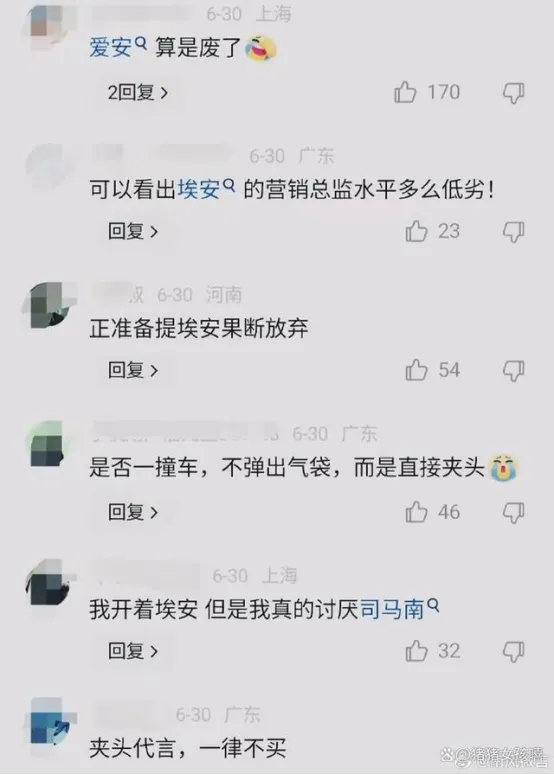Open 回复 under the 直接夹头 comment
Viewport: 554px width, 775px height.
(x=133, y=512)
